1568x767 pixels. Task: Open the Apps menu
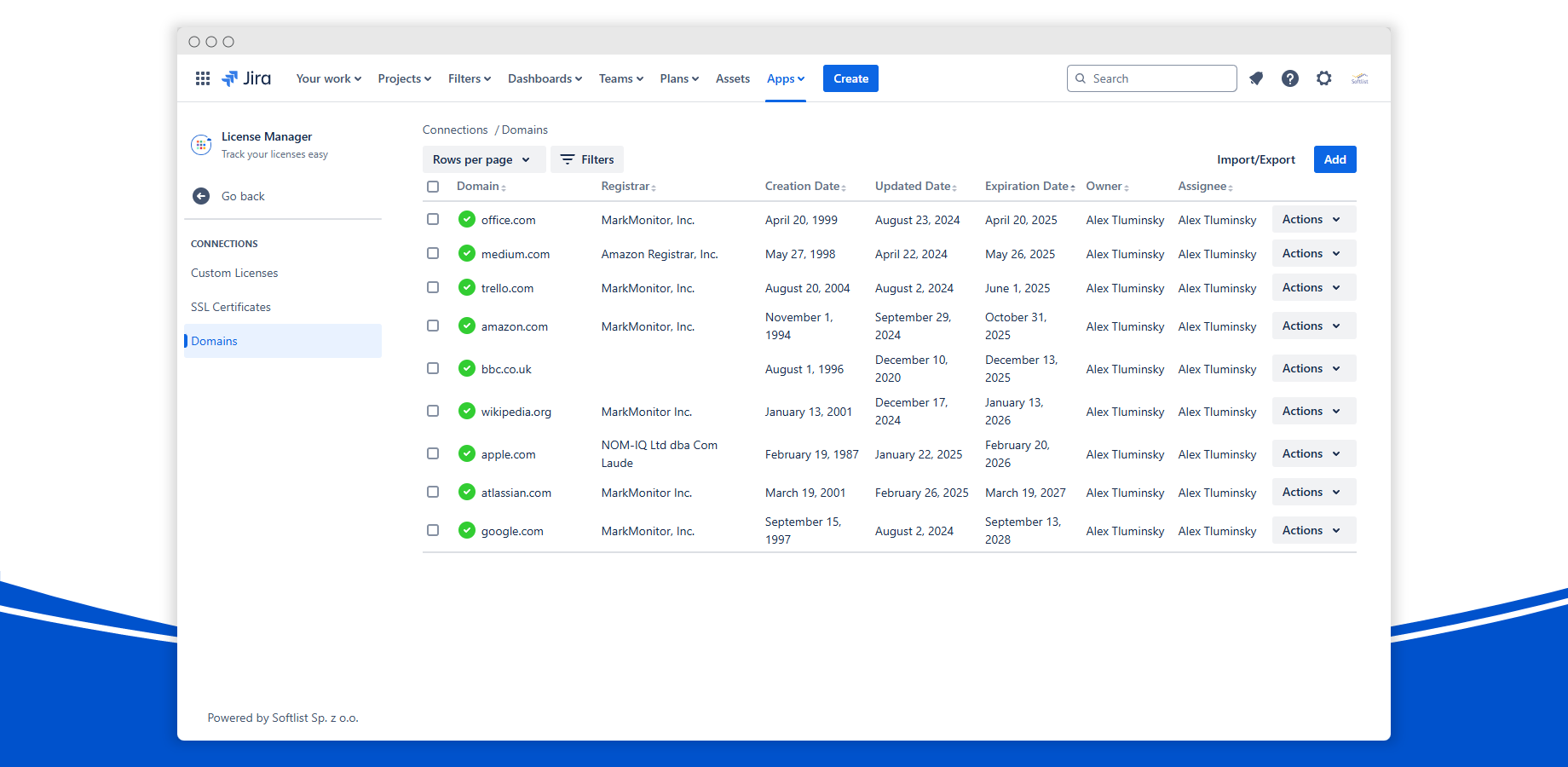786,78
